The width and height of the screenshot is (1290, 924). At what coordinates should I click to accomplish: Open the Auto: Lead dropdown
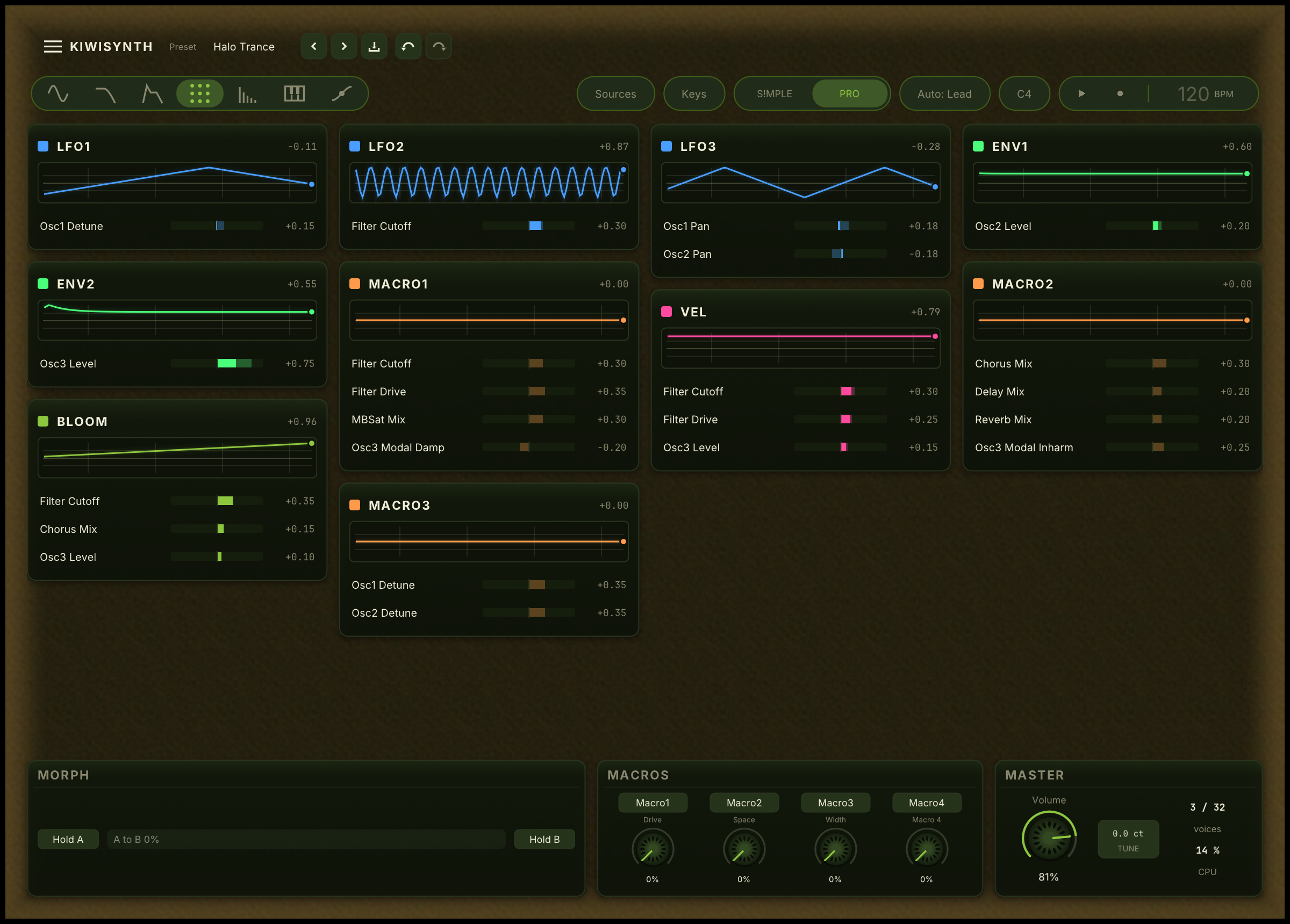pos(944,94)
